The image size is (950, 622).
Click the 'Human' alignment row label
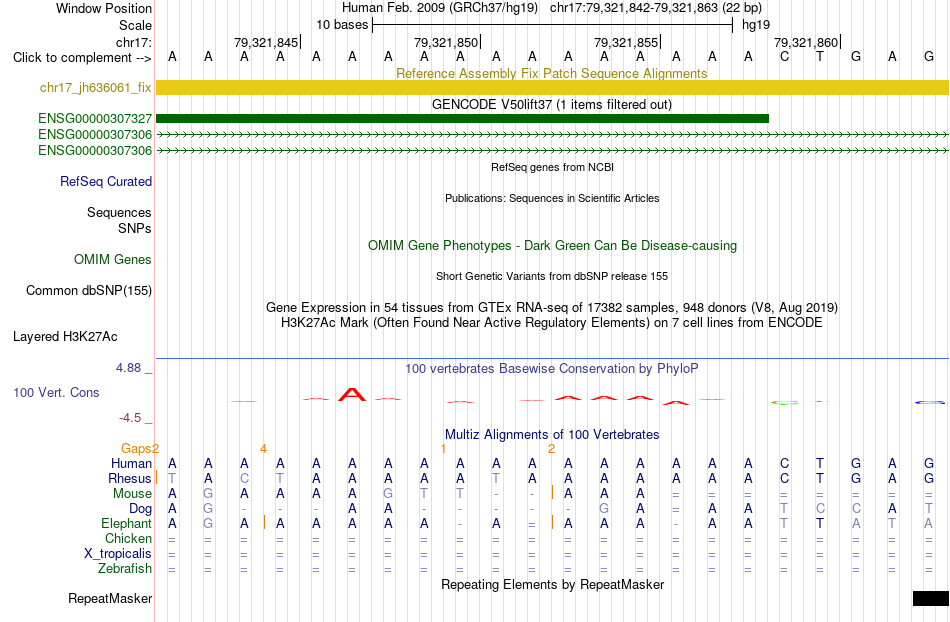131,463
